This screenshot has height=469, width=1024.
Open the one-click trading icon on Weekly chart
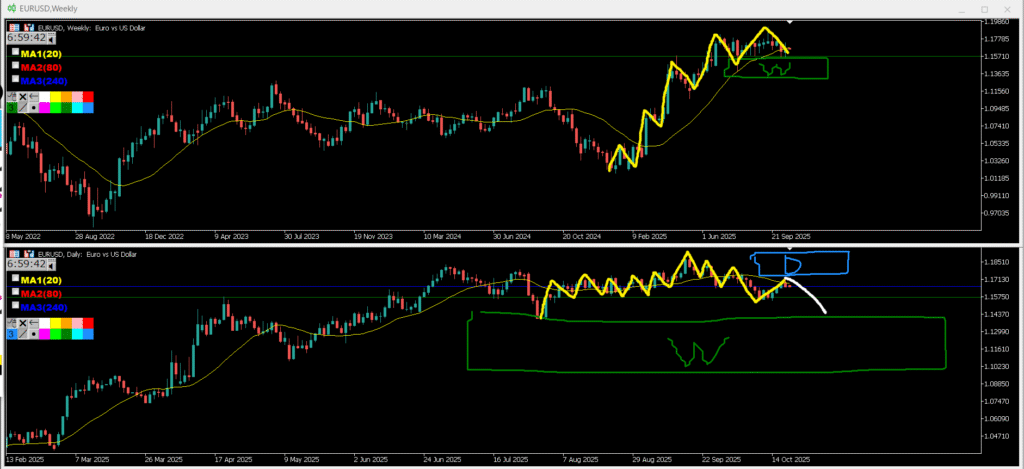pyautogui.click(x=14, y=28)
